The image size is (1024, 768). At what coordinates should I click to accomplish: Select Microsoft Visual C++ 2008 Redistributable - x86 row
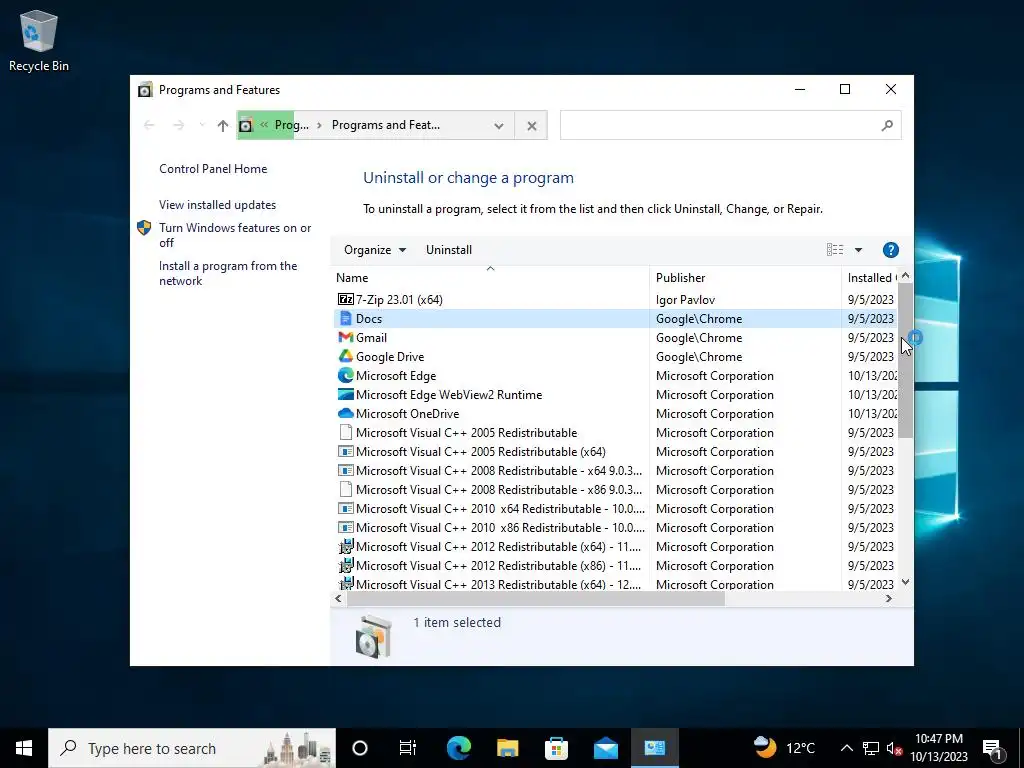pyautogui.click(x=615, y=490)
